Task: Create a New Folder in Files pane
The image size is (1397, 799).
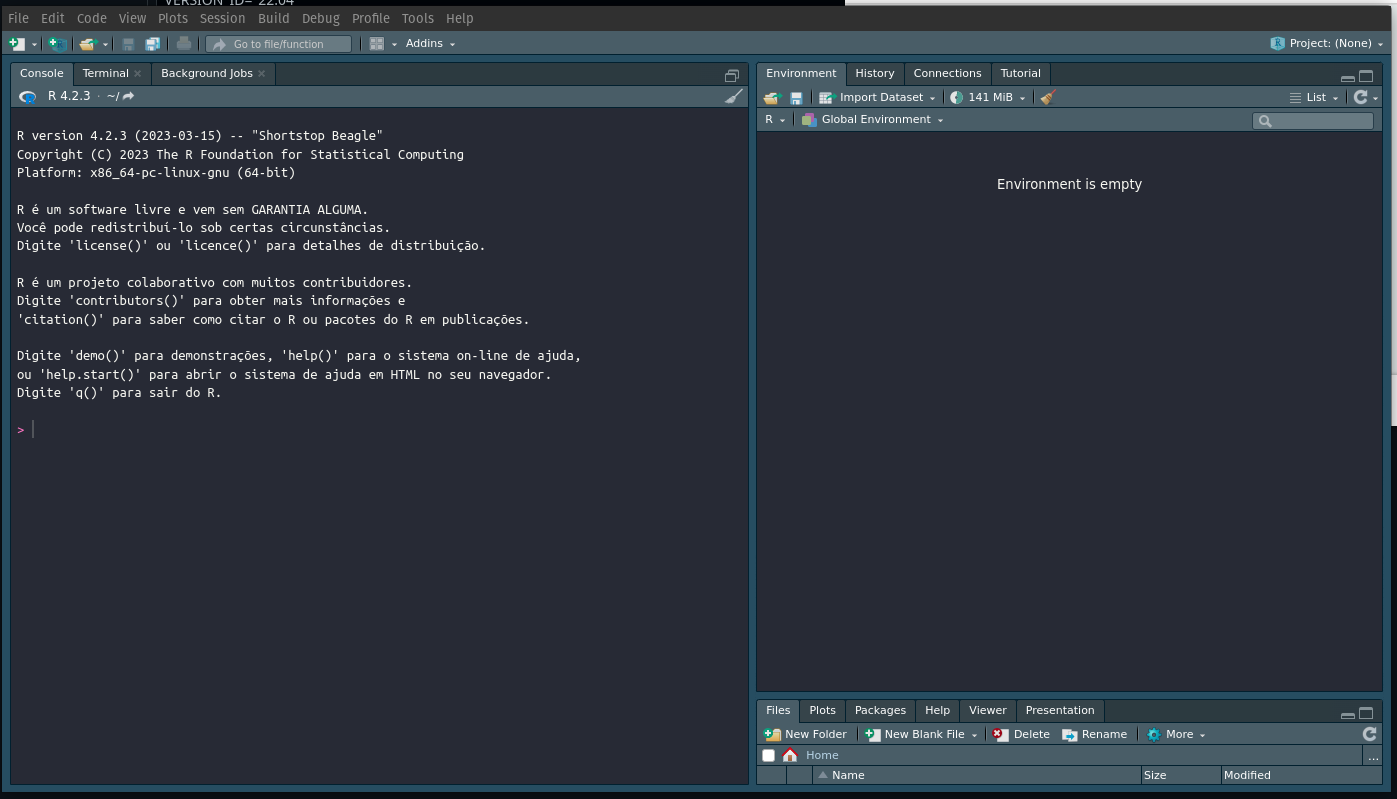Action: click(x=804, y=733)
